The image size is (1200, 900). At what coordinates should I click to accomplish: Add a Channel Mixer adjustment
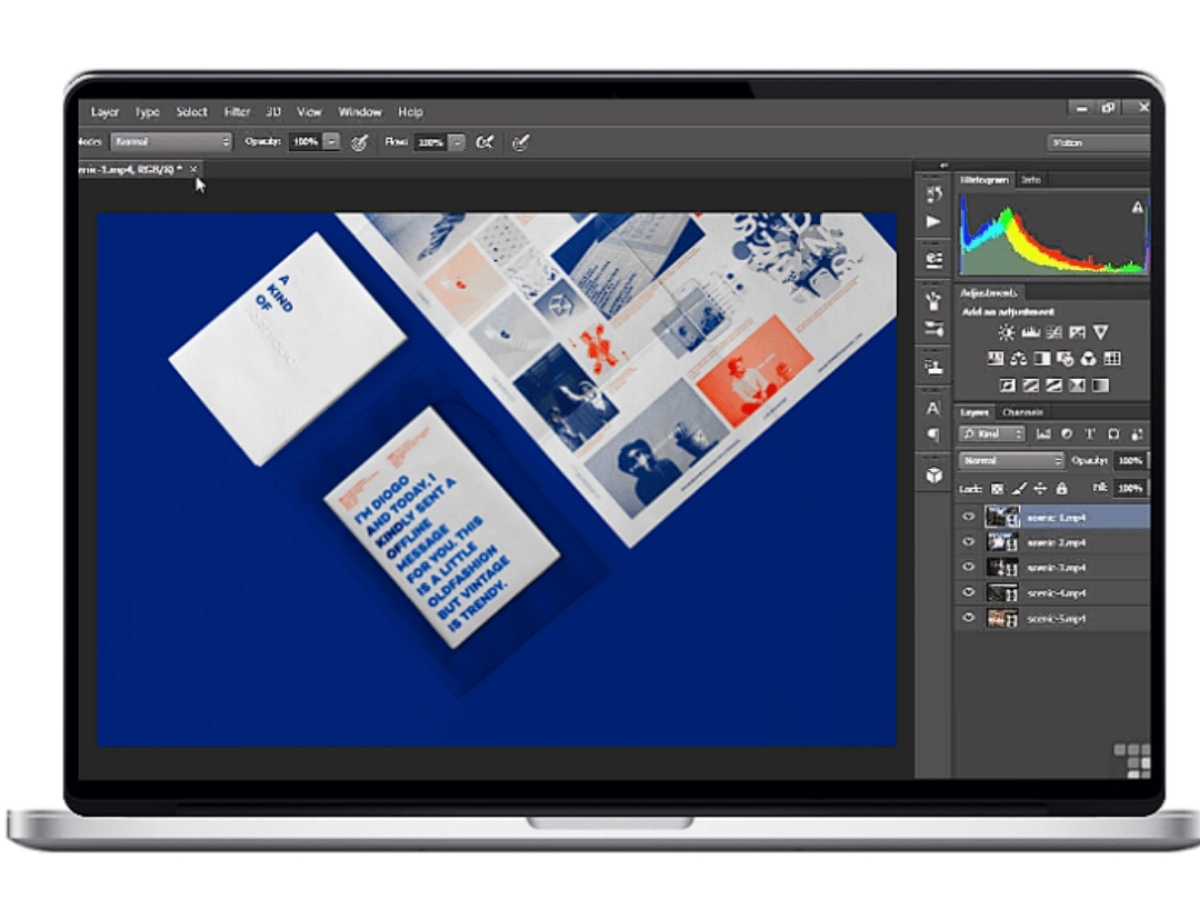click(x=1089, y=358)
